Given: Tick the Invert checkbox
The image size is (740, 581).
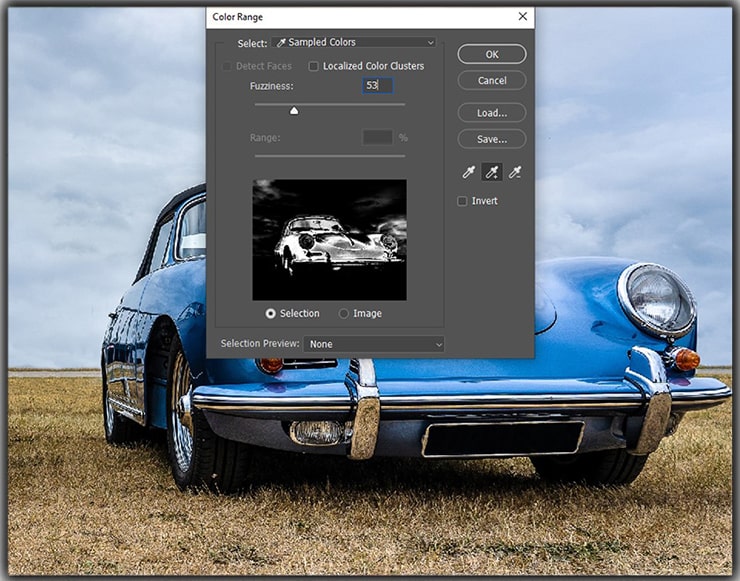Looking at the screenshot, I should pyautogui.click(x=462, y=201).
